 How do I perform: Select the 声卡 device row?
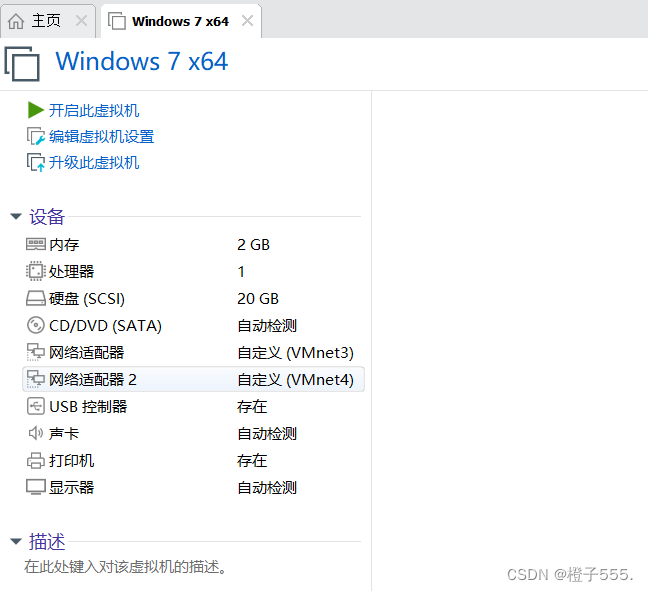(x=193, y=434)
